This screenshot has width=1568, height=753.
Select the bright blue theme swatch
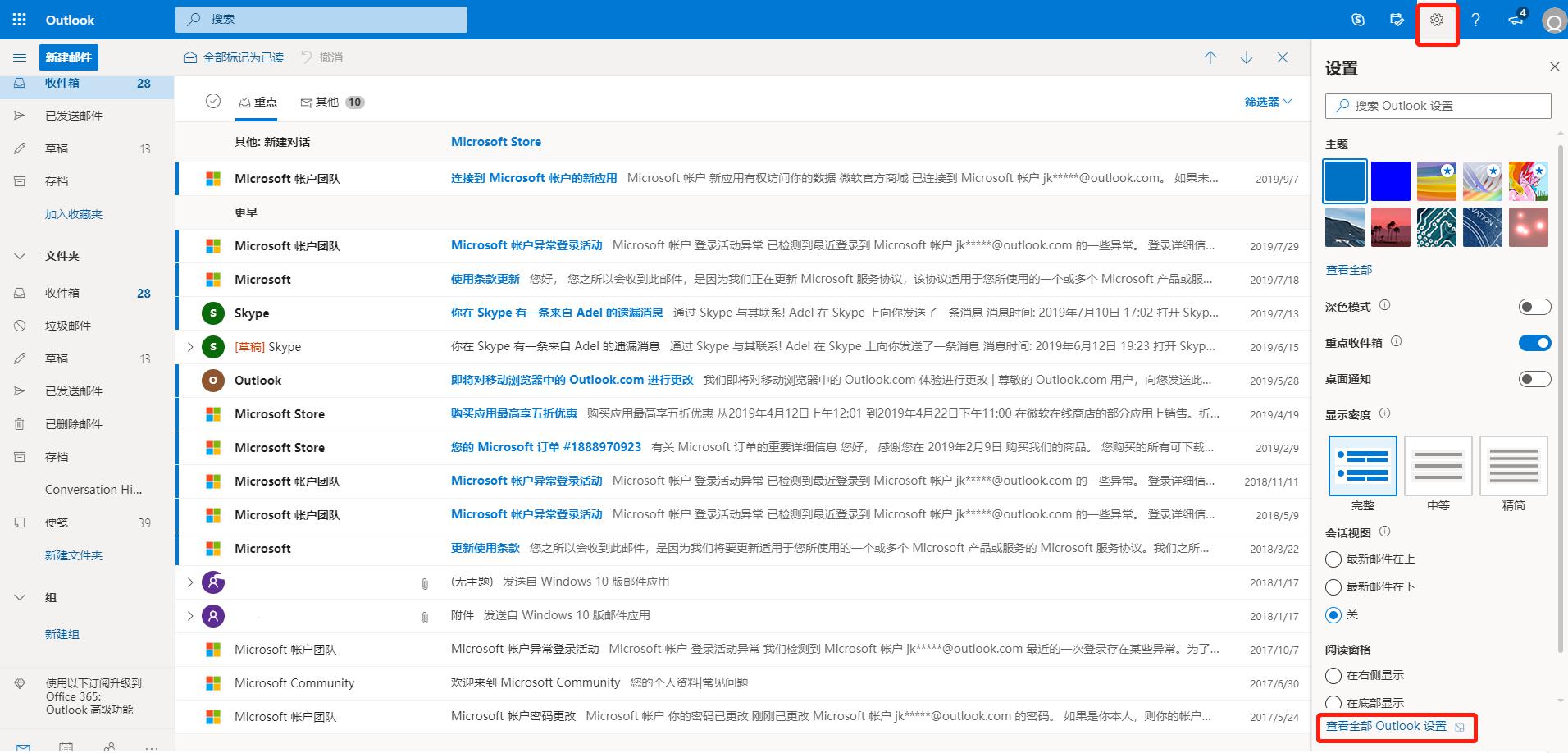[x=1391, y=181]
